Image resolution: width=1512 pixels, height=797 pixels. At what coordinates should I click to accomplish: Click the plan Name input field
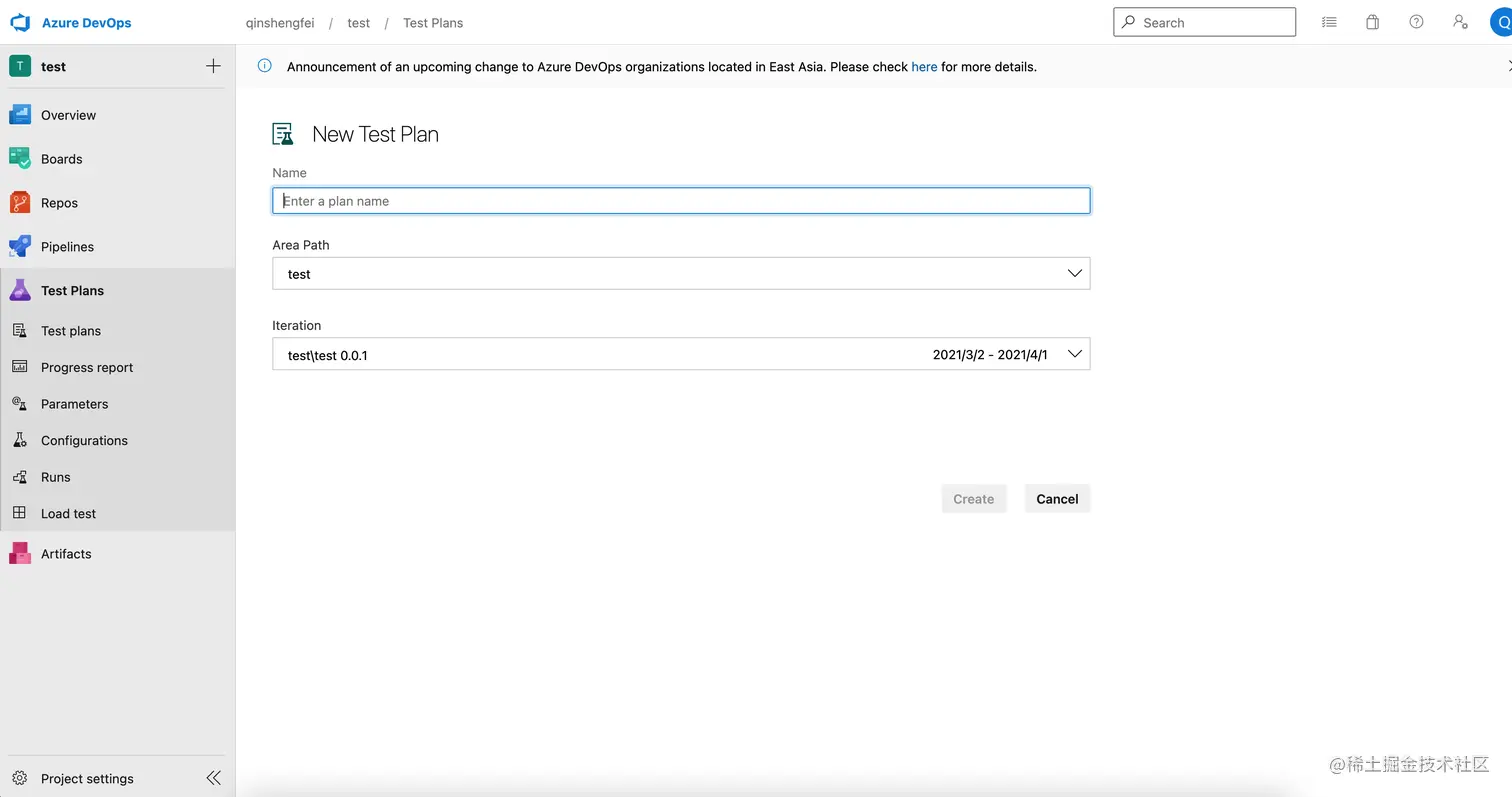(681, 201)
